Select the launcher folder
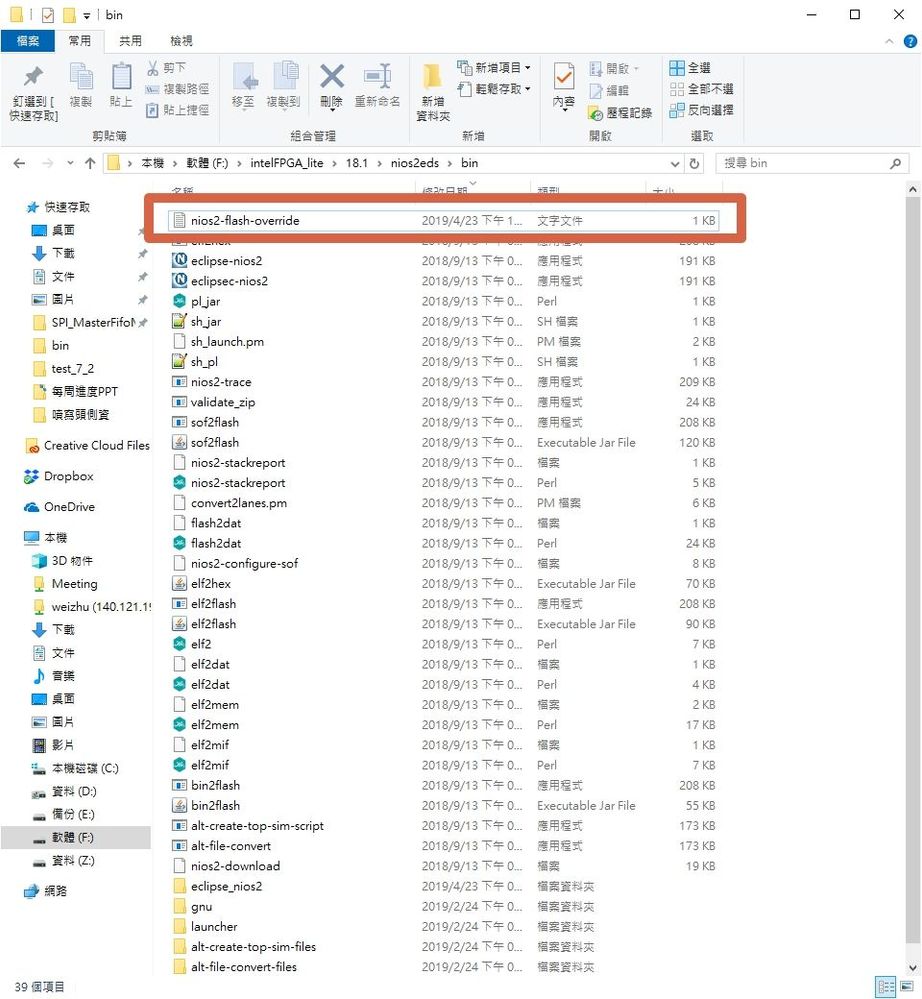 442,926
